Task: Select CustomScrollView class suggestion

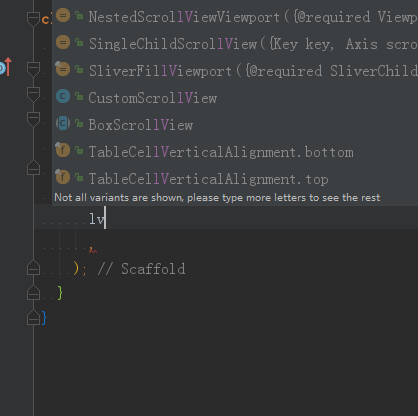Action: pos(235,98)
